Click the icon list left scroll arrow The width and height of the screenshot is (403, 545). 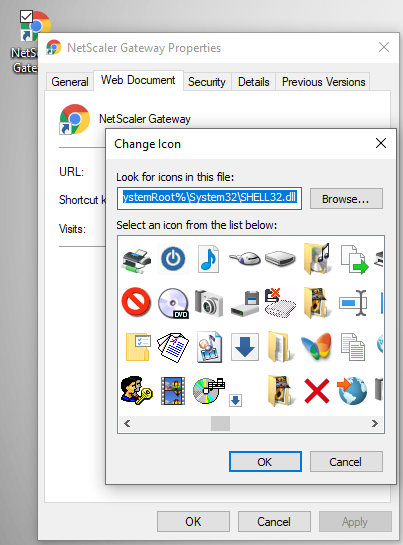127,423
